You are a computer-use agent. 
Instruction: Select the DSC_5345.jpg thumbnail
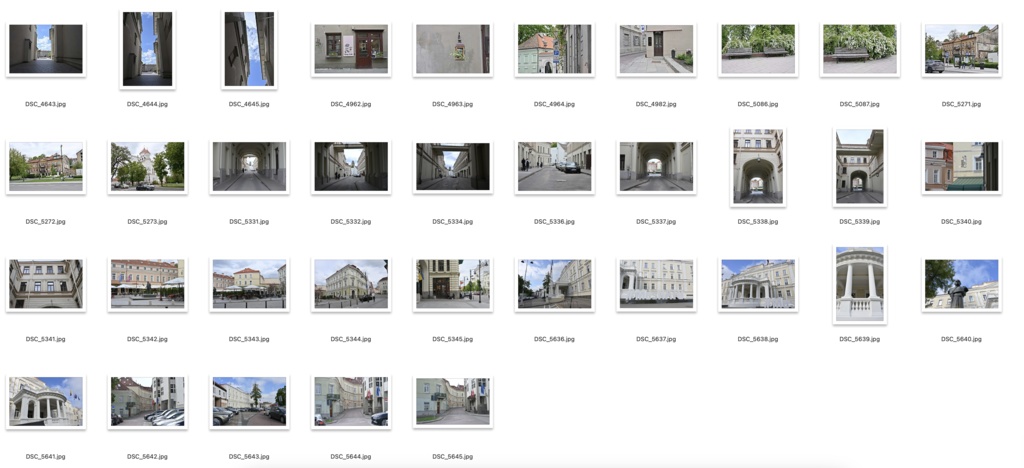click(453, 284)
